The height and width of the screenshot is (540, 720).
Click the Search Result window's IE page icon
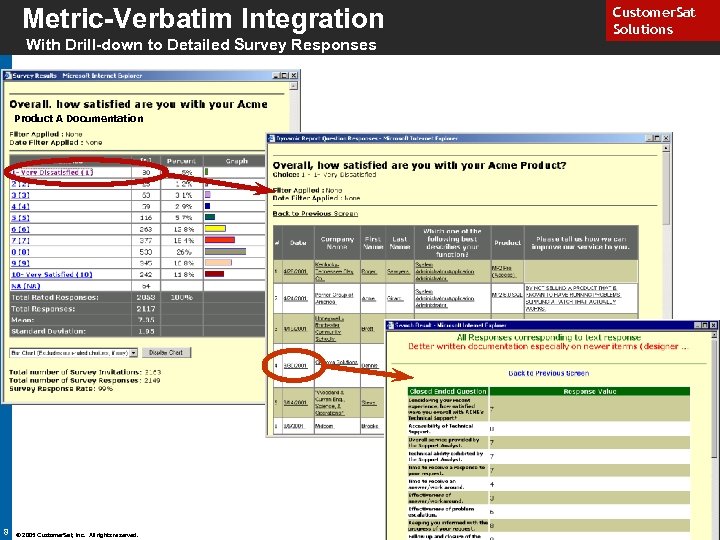pos(391,325)
